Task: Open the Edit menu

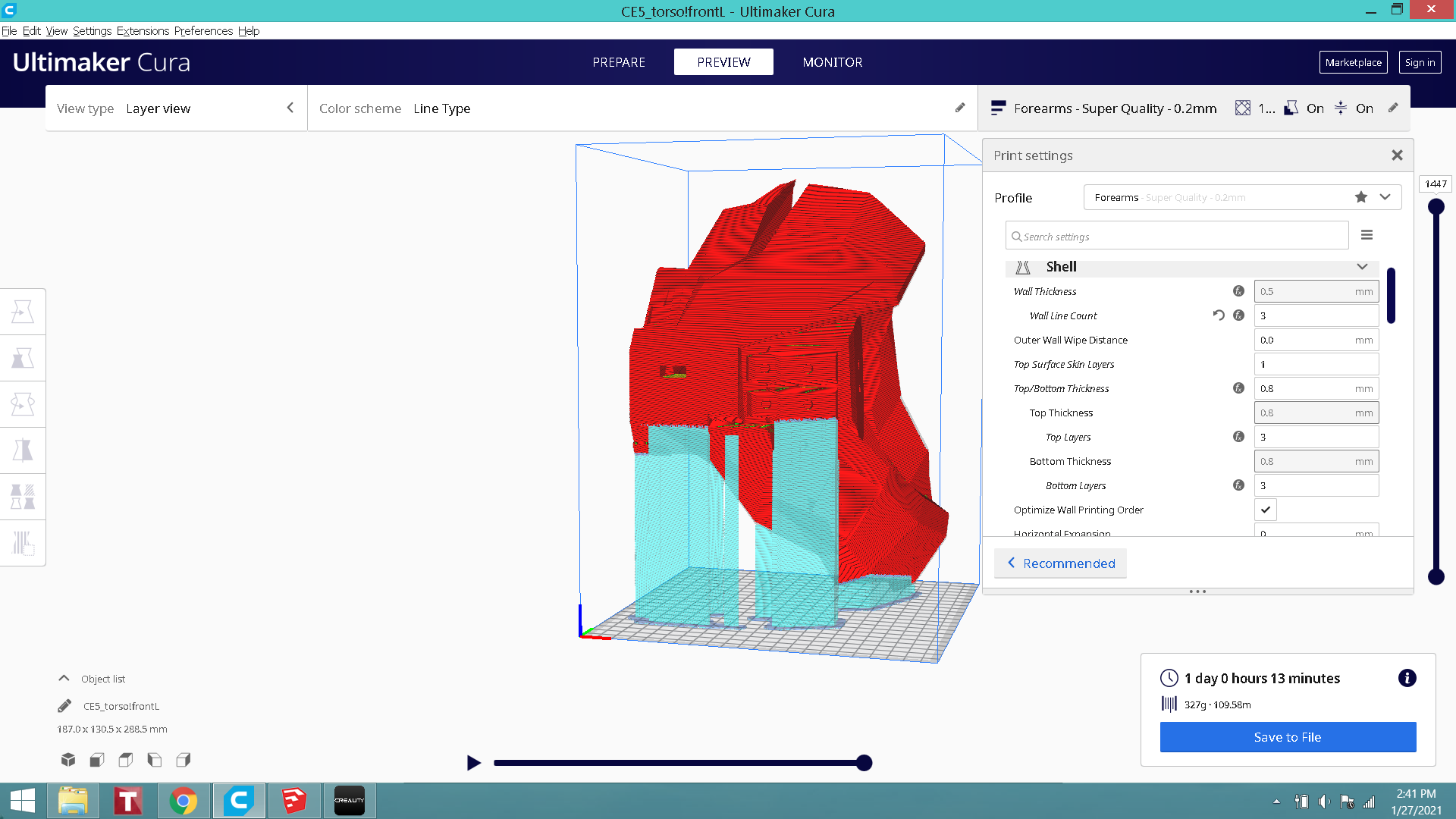Action: (x=31, y=30)
